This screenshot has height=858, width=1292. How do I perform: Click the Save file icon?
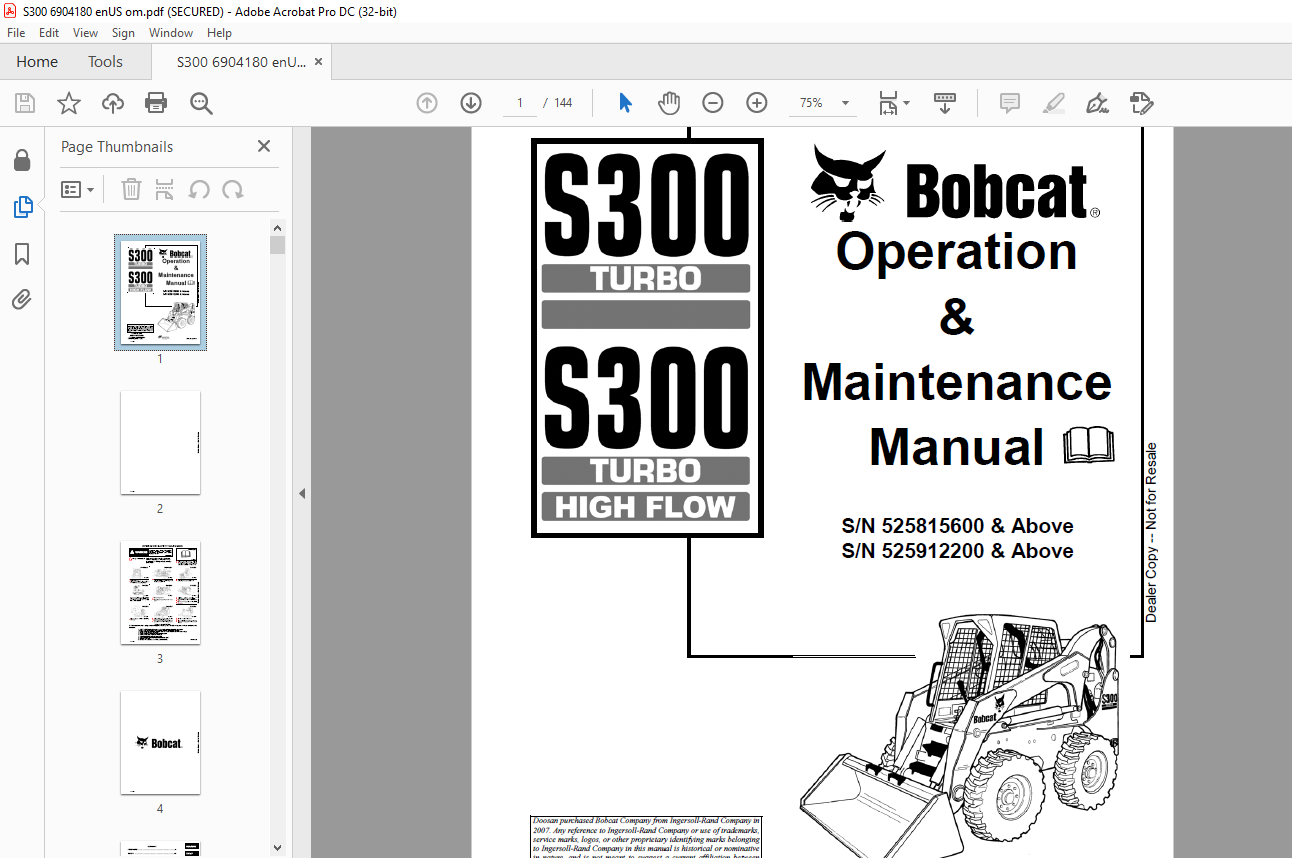[x=25, y=103]
